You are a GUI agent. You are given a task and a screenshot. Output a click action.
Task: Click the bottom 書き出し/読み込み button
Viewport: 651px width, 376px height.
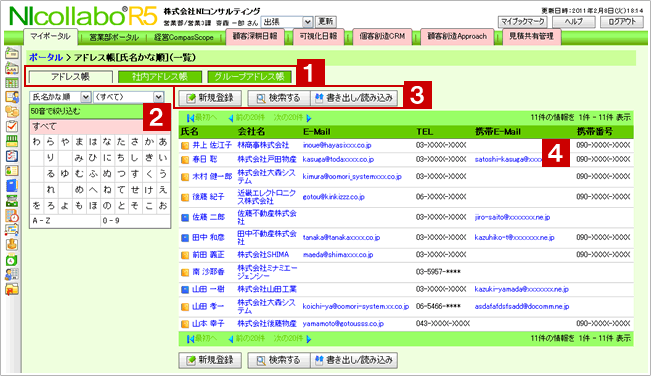[x=354, y=360]
